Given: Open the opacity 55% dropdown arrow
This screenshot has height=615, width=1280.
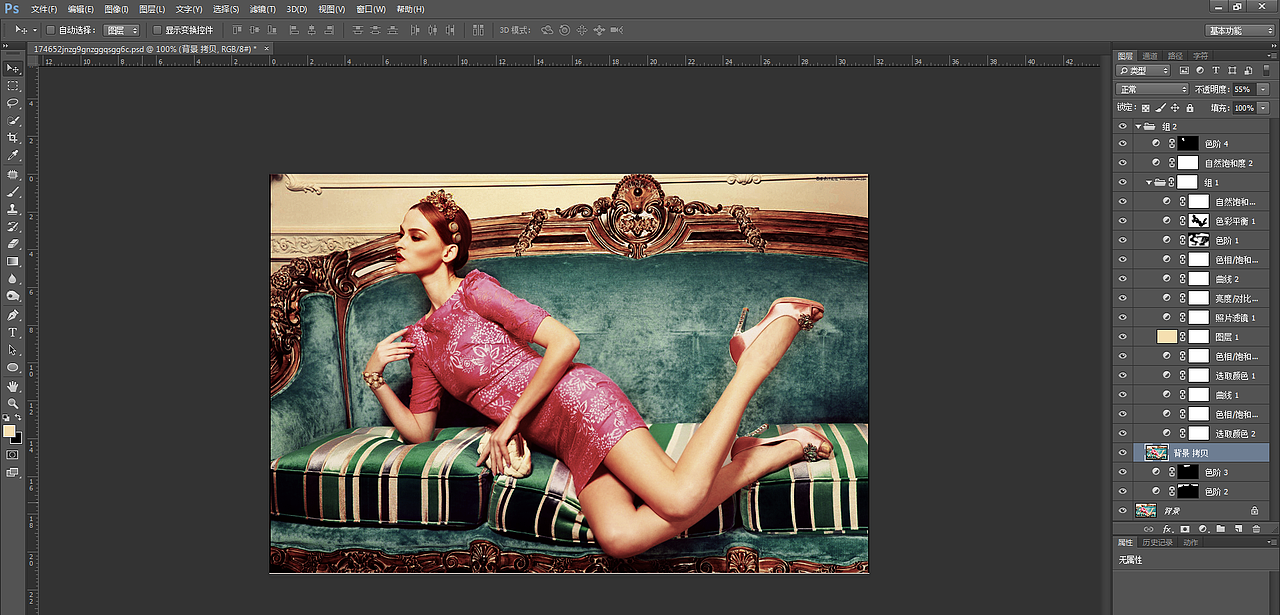Looking at the screenshot, I should point(1263,89).
